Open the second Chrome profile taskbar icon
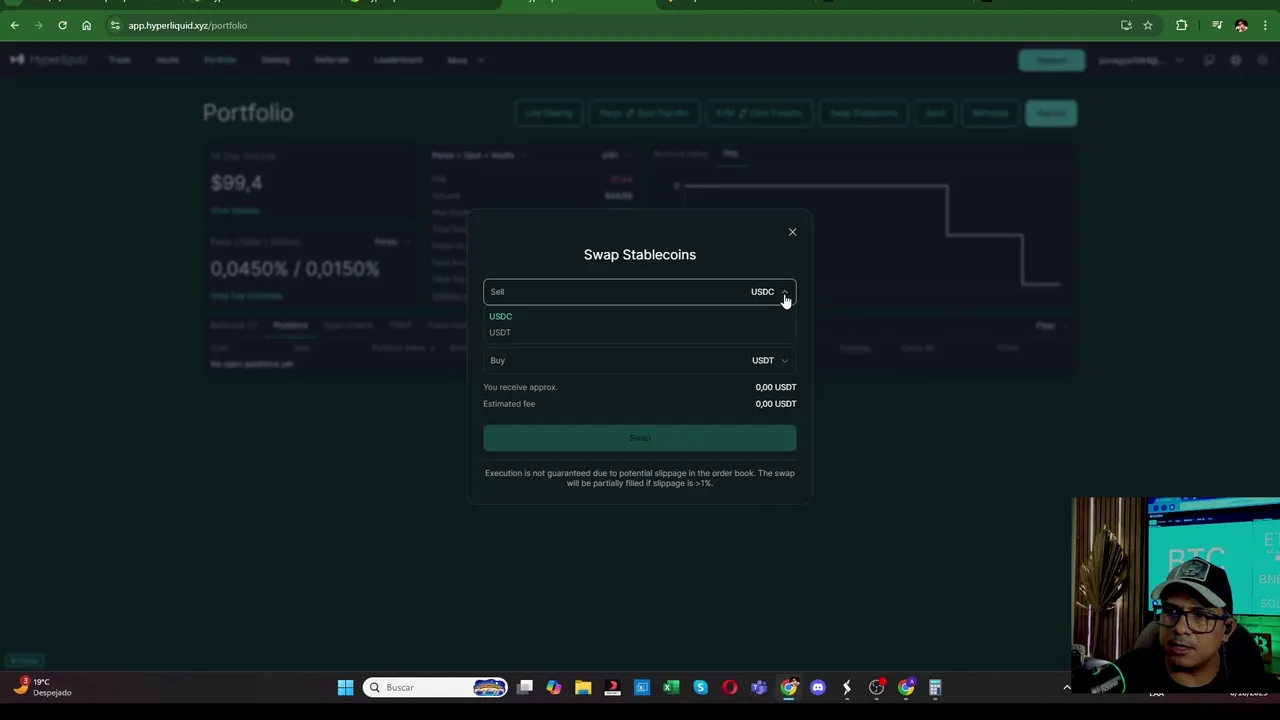 point(906,688)
